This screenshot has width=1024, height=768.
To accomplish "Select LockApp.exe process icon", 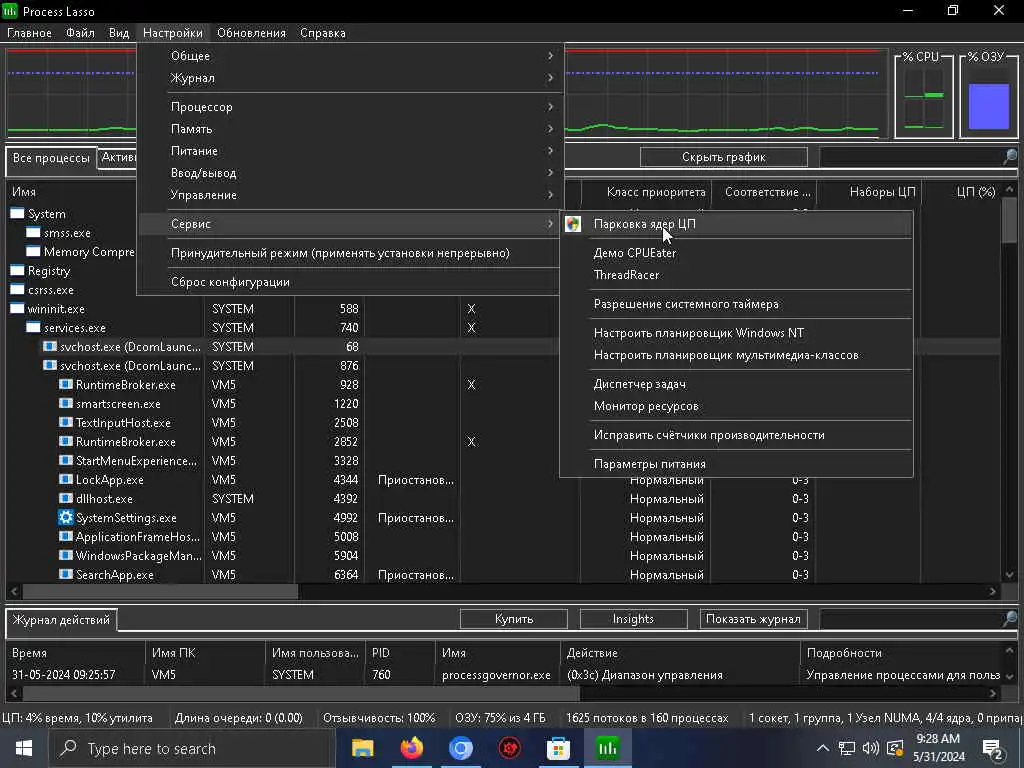I will pyautogui.click(x=65, y=479).
